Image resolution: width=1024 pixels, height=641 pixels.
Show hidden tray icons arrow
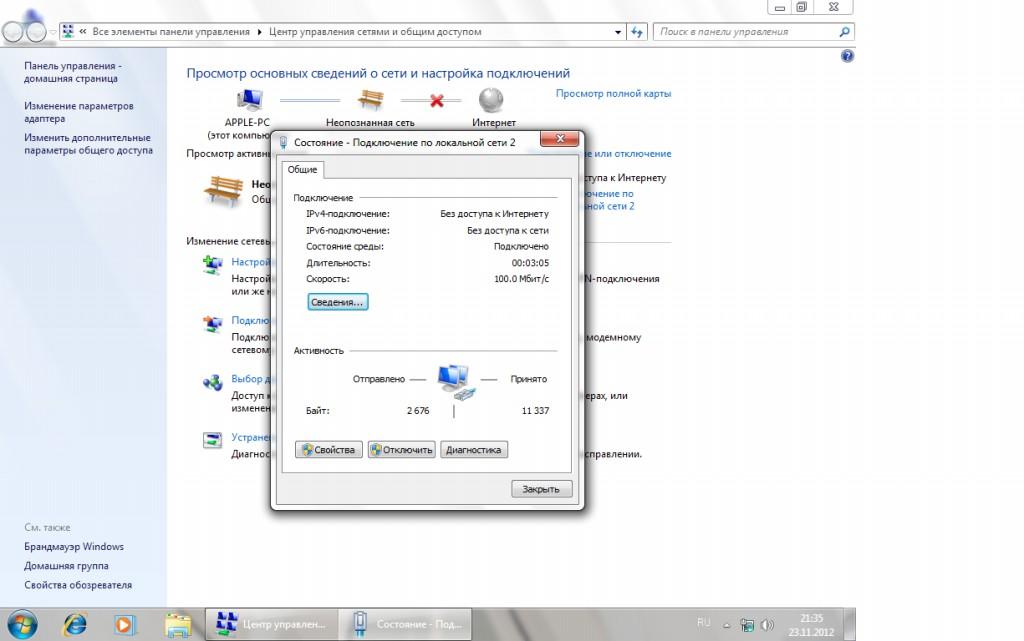pyautogui.click(x=726, y=625)
